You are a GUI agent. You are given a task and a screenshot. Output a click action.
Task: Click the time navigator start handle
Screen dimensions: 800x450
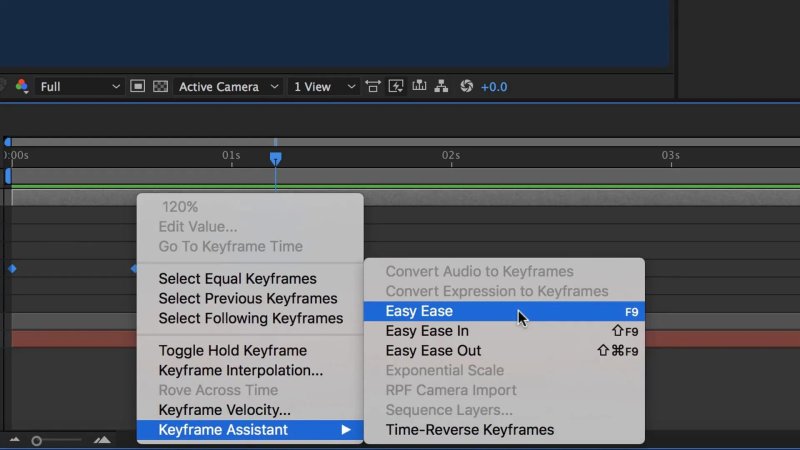[x=8, y=142]
